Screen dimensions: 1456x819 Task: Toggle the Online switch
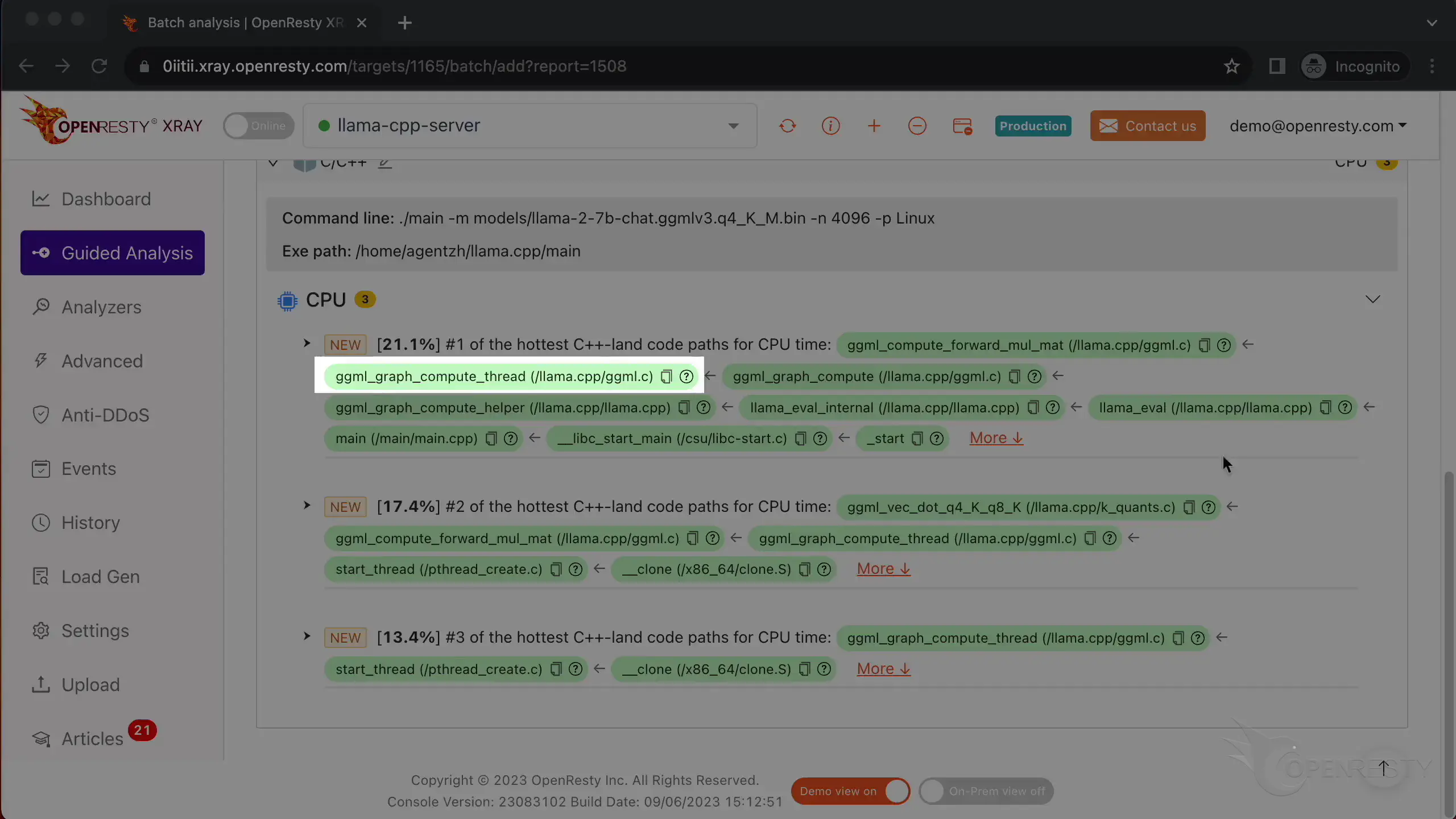259,126
